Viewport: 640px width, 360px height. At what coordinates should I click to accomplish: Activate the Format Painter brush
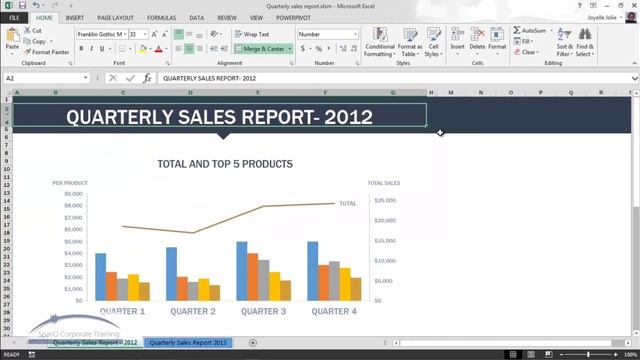tap(27, 52)
